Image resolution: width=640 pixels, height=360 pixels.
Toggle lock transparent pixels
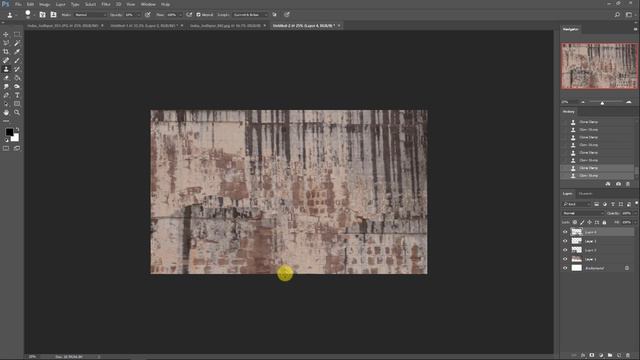[x=575, y=222]
